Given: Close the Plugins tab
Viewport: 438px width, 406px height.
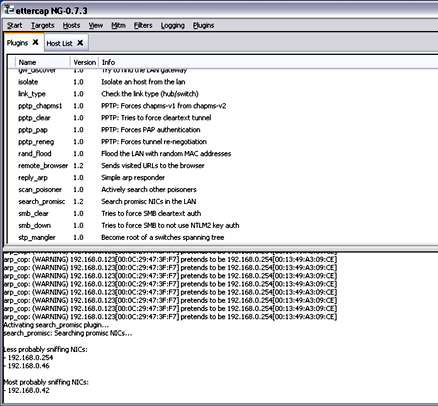Looking at the screenshot, I should (35, 42).
